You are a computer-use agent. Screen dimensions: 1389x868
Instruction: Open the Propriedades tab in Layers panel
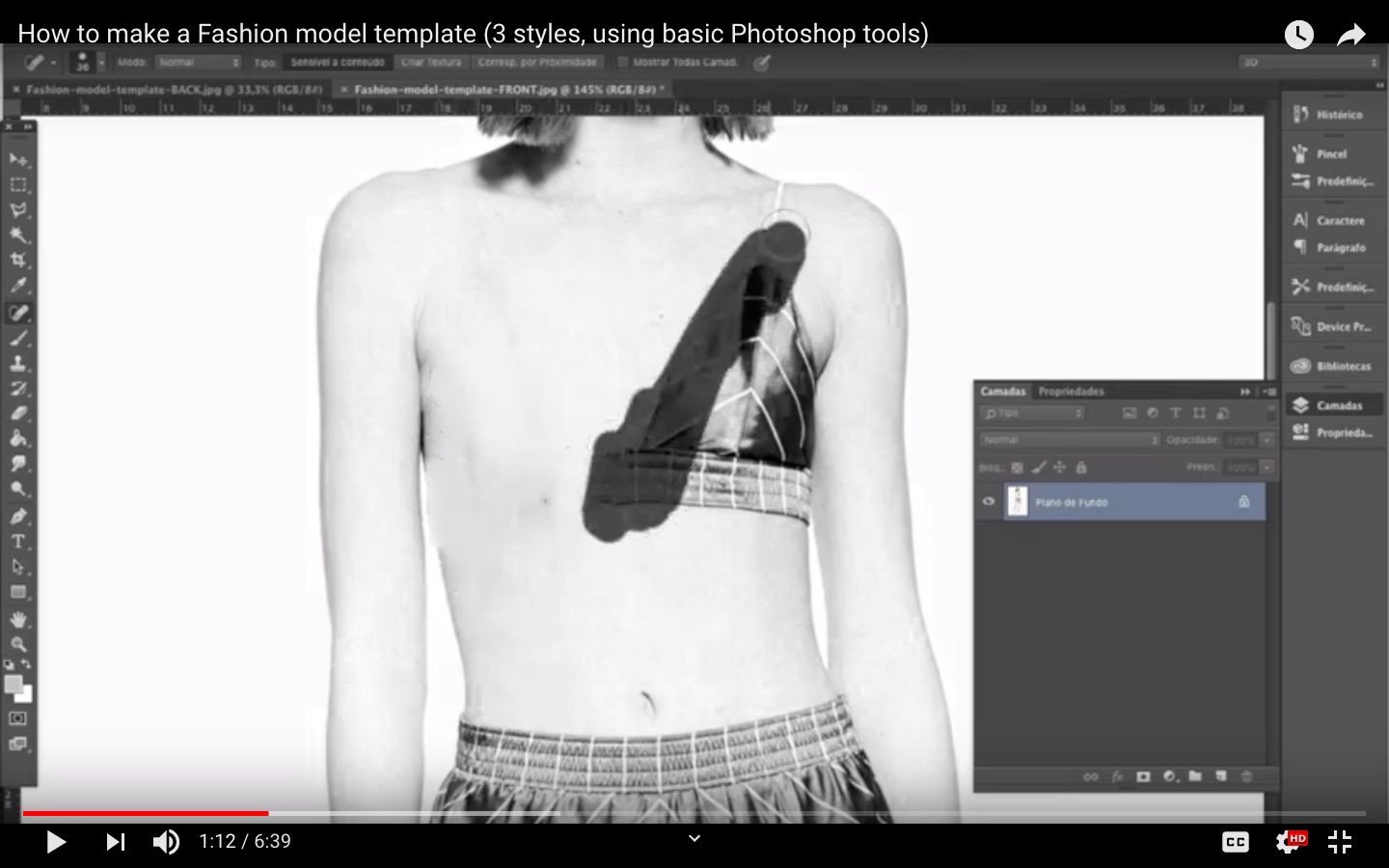[1071, 392]
